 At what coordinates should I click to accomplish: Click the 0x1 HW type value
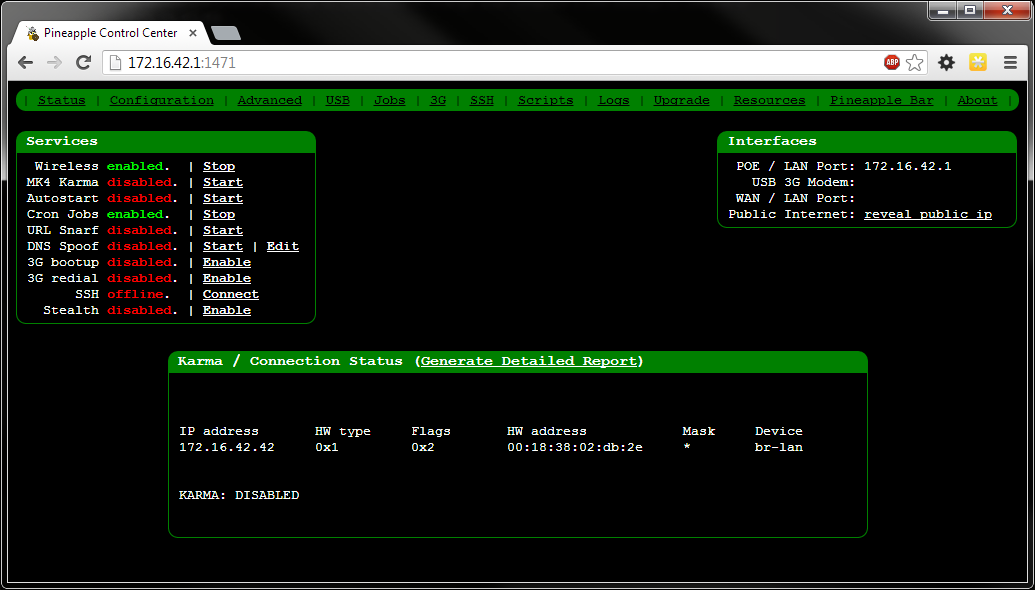(327, 447)
